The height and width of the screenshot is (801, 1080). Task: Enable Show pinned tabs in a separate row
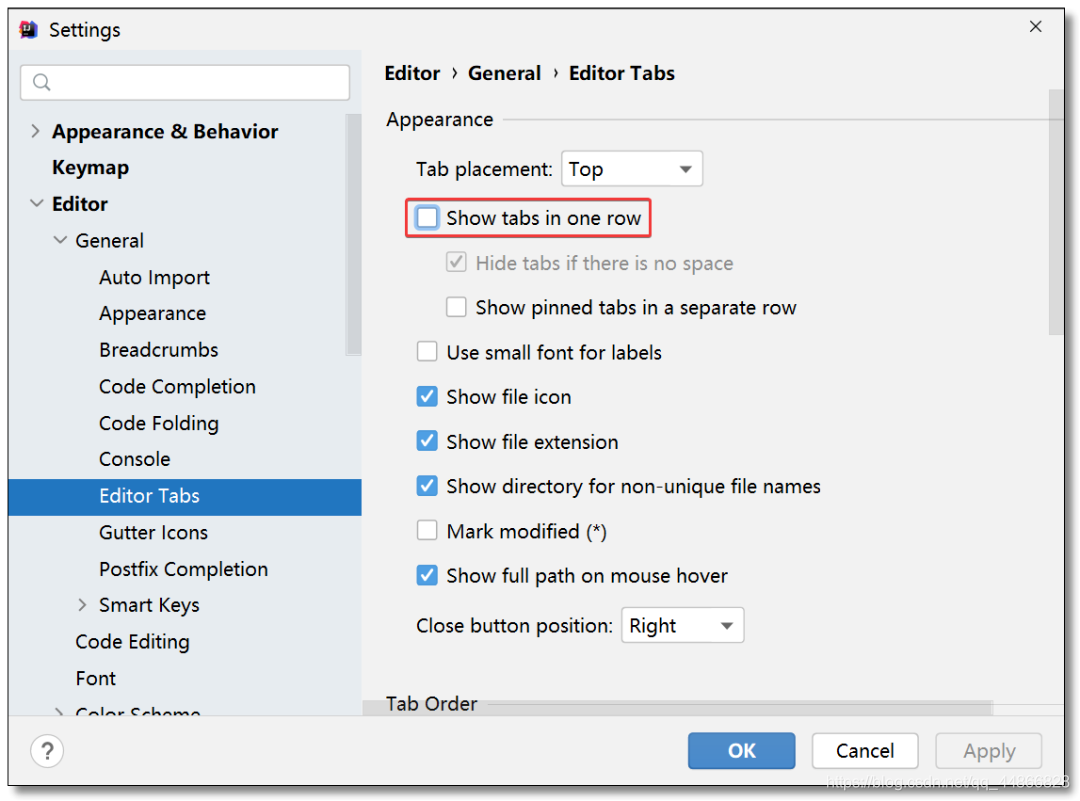pos(456,307)
